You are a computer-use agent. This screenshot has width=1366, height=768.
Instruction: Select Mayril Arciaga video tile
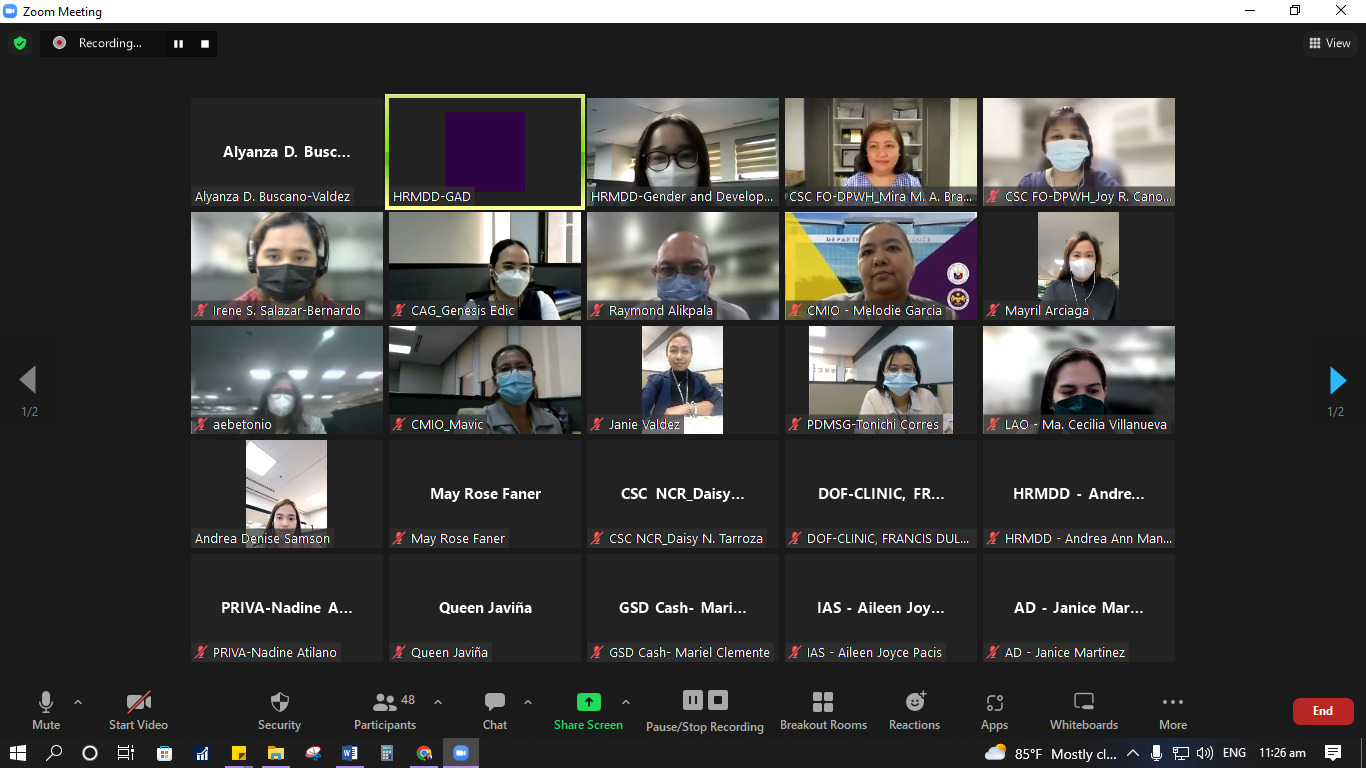click(1079, 266)
